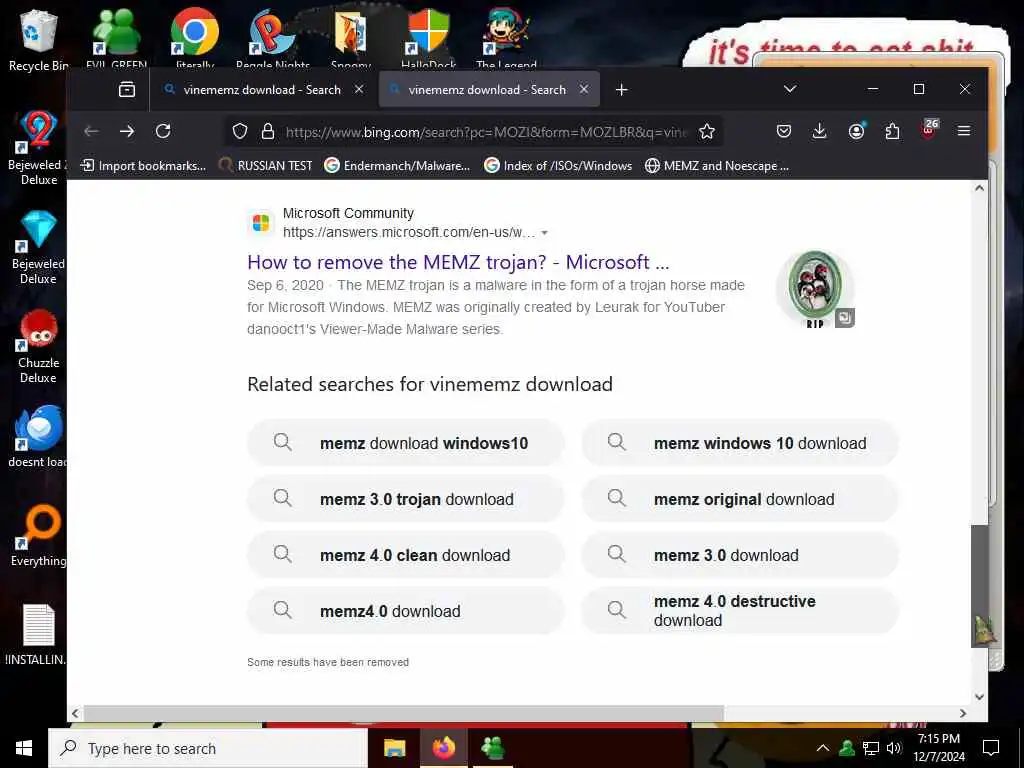
Task: Open the Peggle Nights desktop shortcut
Action: 272,38
